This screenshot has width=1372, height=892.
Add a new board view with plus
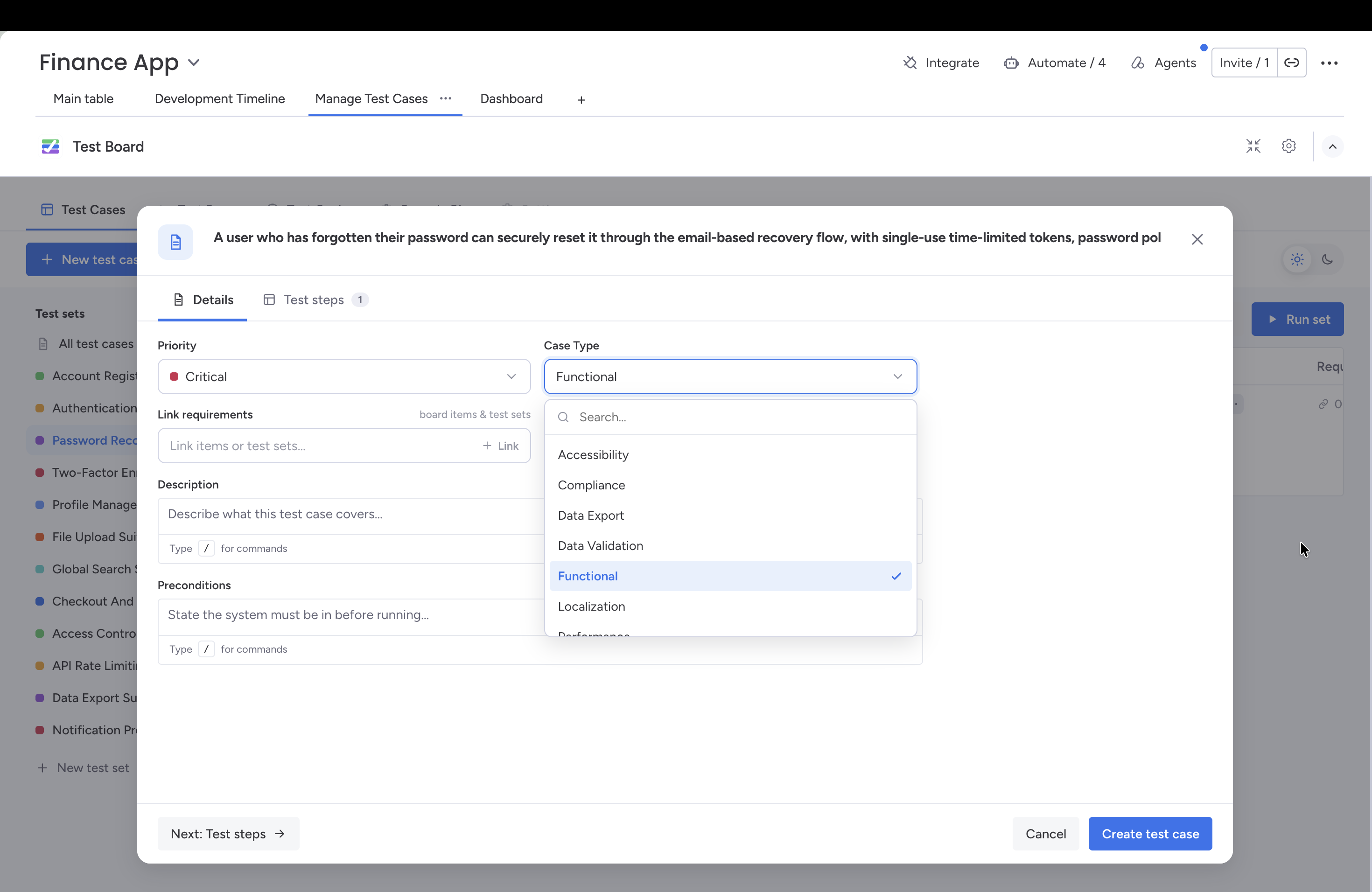[581, 100]
